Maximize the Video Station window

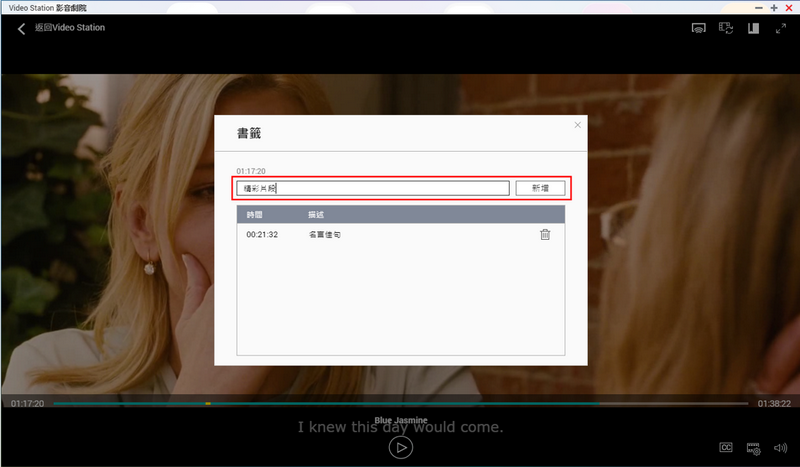[774, 8]
